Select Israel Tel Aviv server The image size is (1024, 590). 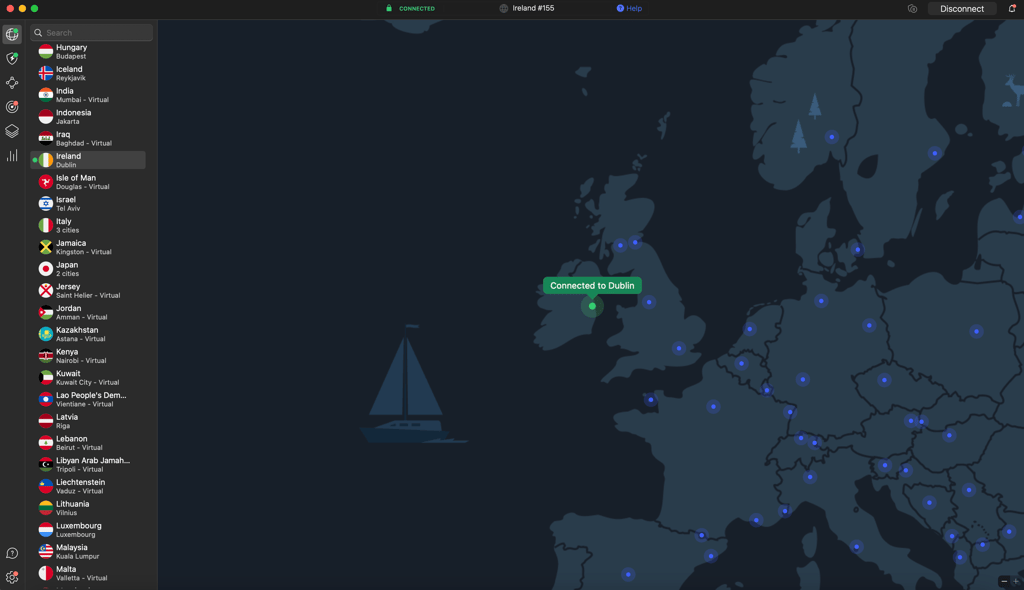click(88, 203)
